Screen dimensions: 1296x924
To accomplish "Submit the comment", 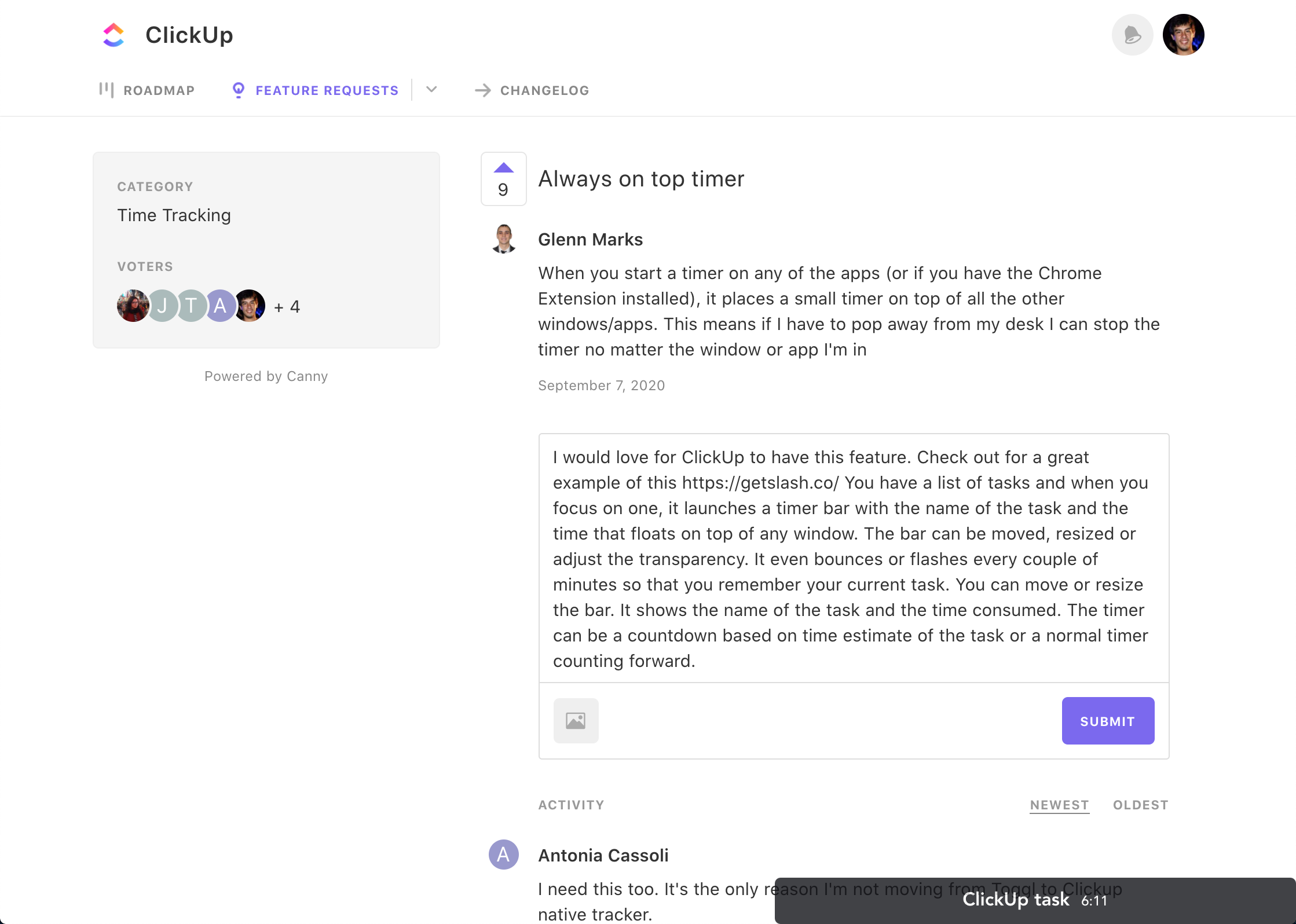I will [1107, 721].
